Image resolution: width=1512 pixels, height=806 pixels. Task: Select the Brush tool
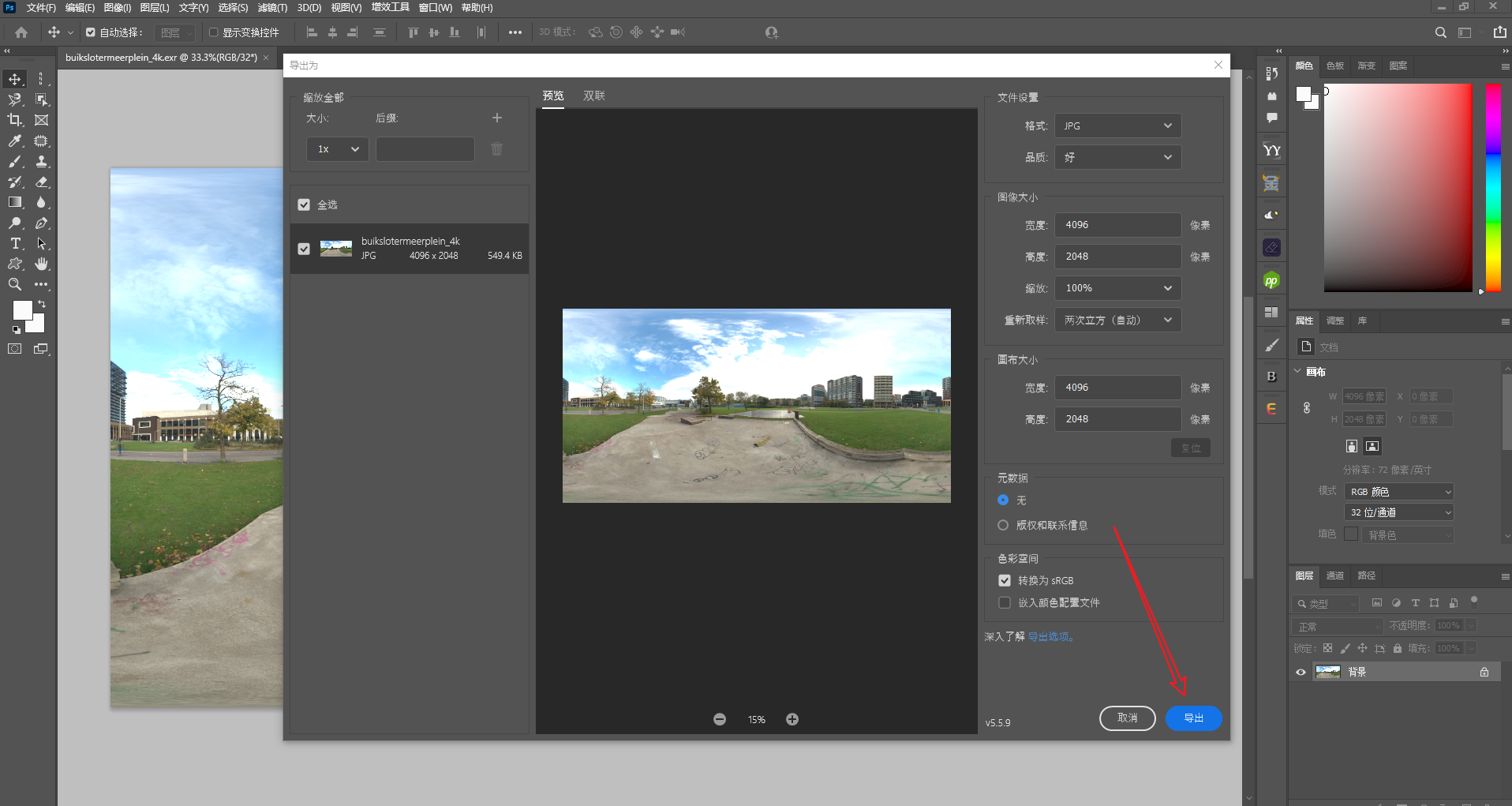tap(15, 161)
